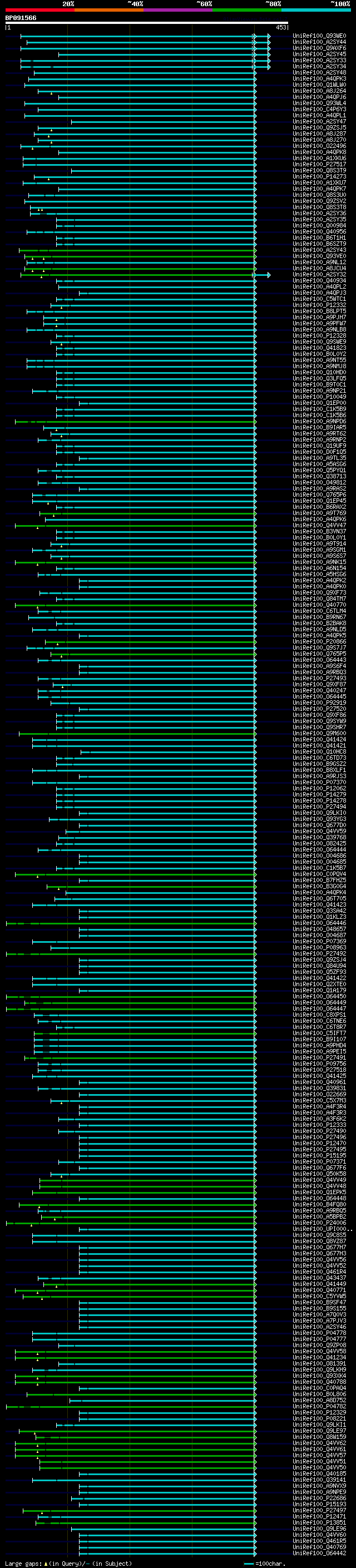The width and height of the screenshot is (356, 1568).
Task: Click the orange ~40% identity legend segment
Action: coord(109,11)
